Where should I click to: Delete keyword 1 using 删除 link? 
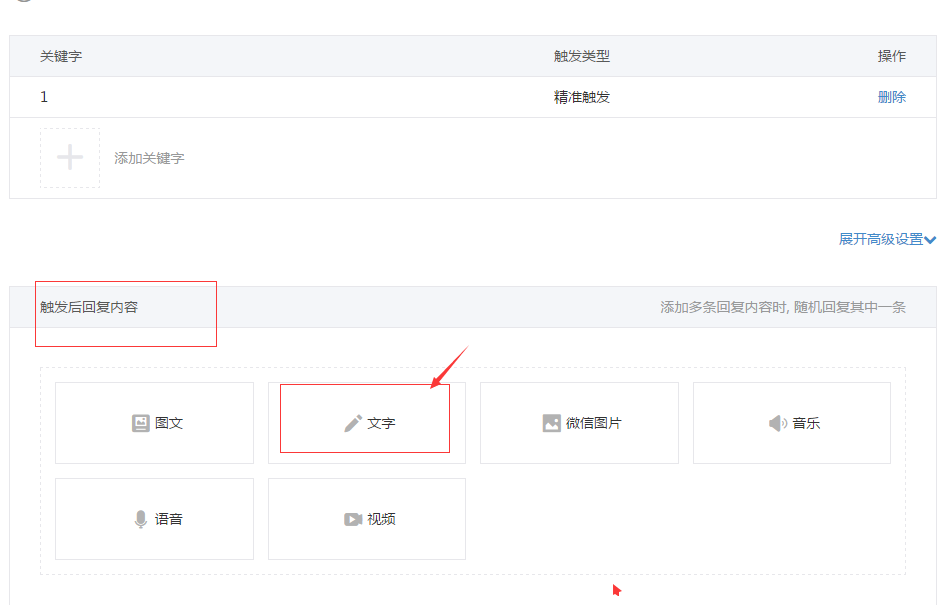coord(891,97)
